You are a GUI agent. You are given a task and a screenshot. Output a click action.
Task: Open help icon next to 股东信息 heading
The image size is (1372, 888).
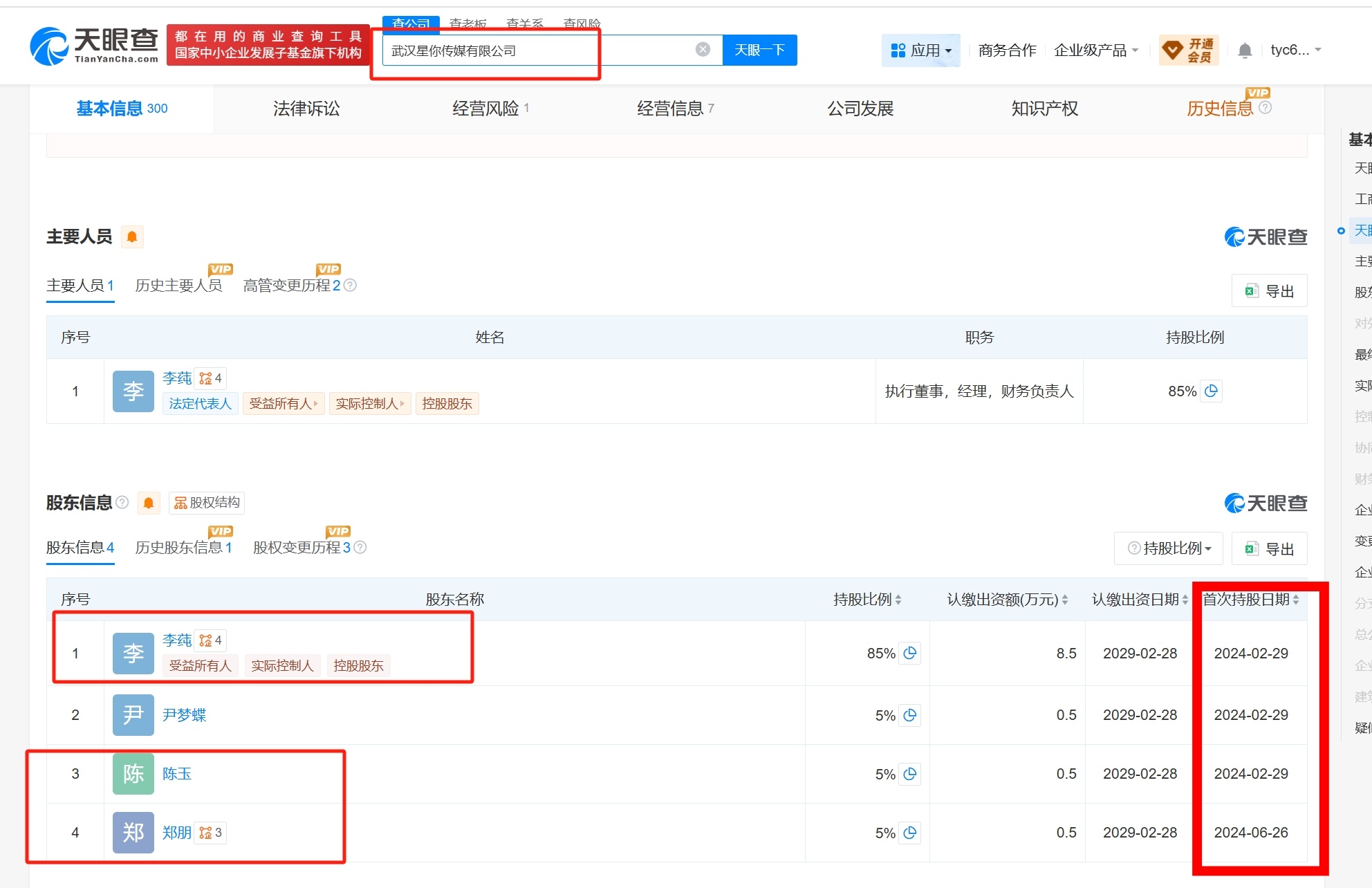click(x=122, y=502)
